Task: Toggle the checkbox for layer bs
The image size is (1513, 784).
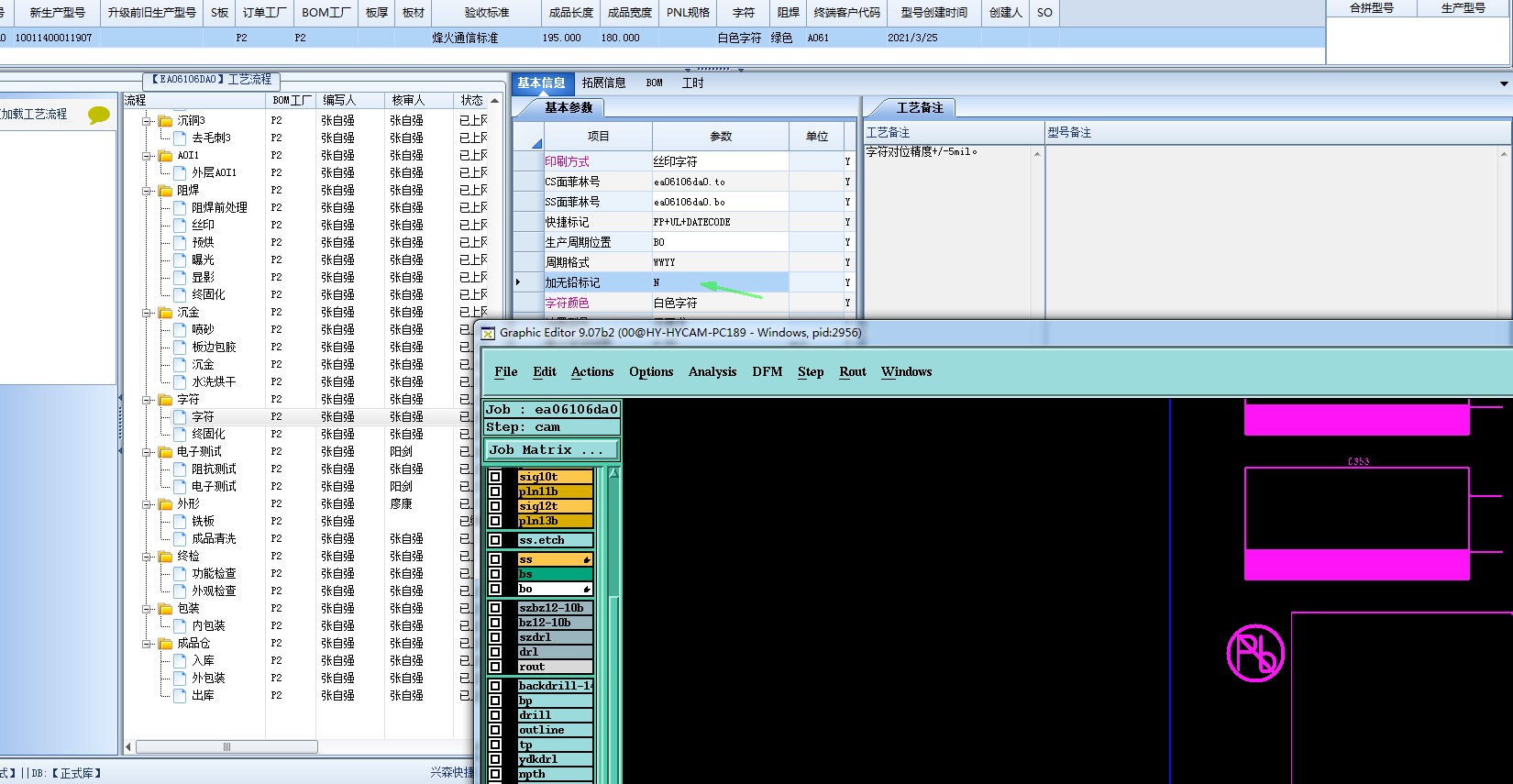Action: coord(495,574)
